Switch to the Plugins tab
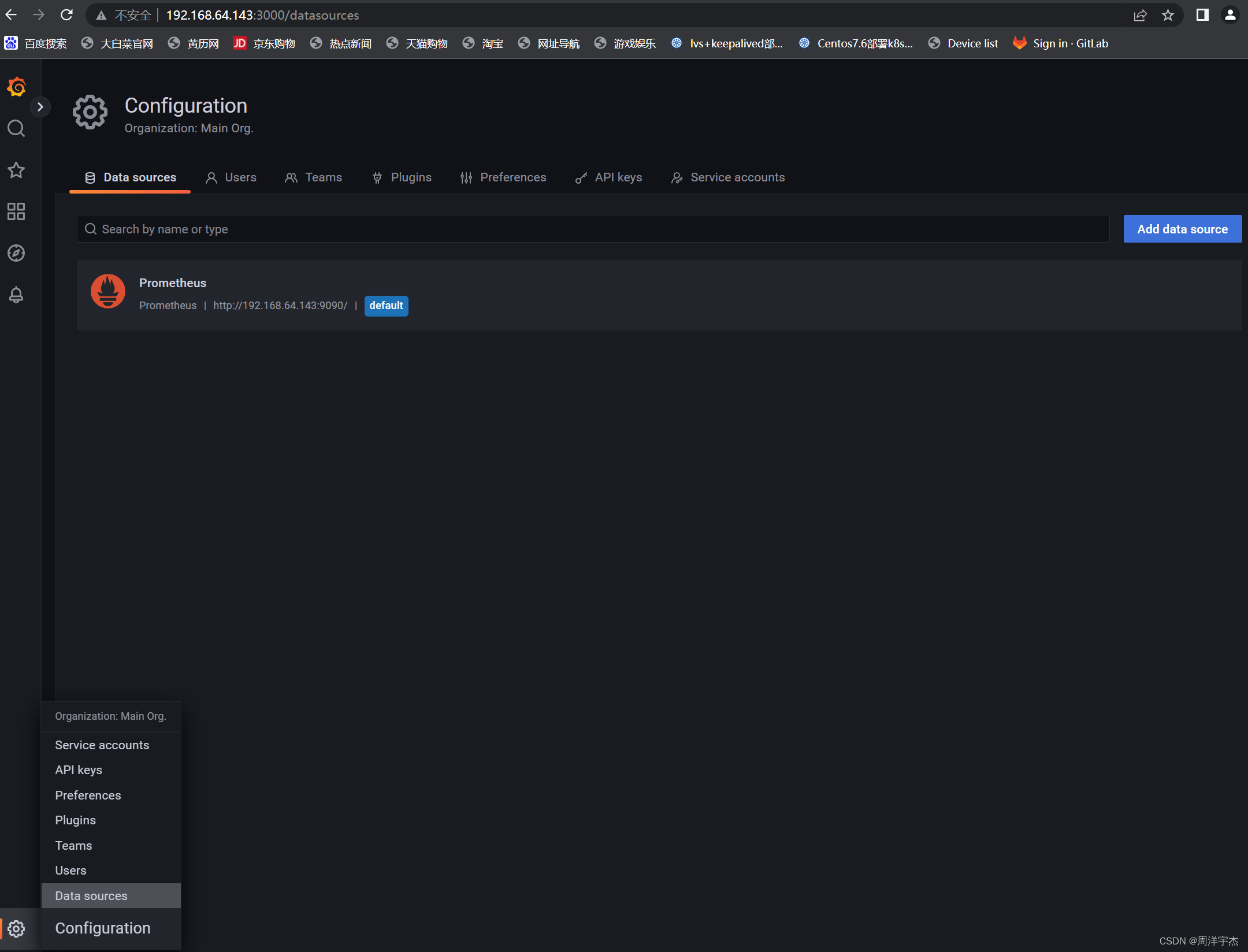Viewport: 1248px width, 952px height. 402,177
